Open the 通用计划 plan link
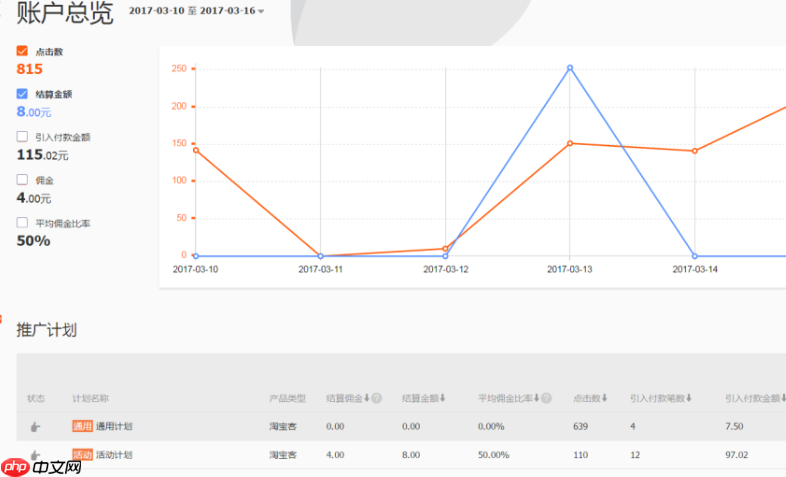 coord(113,426)
